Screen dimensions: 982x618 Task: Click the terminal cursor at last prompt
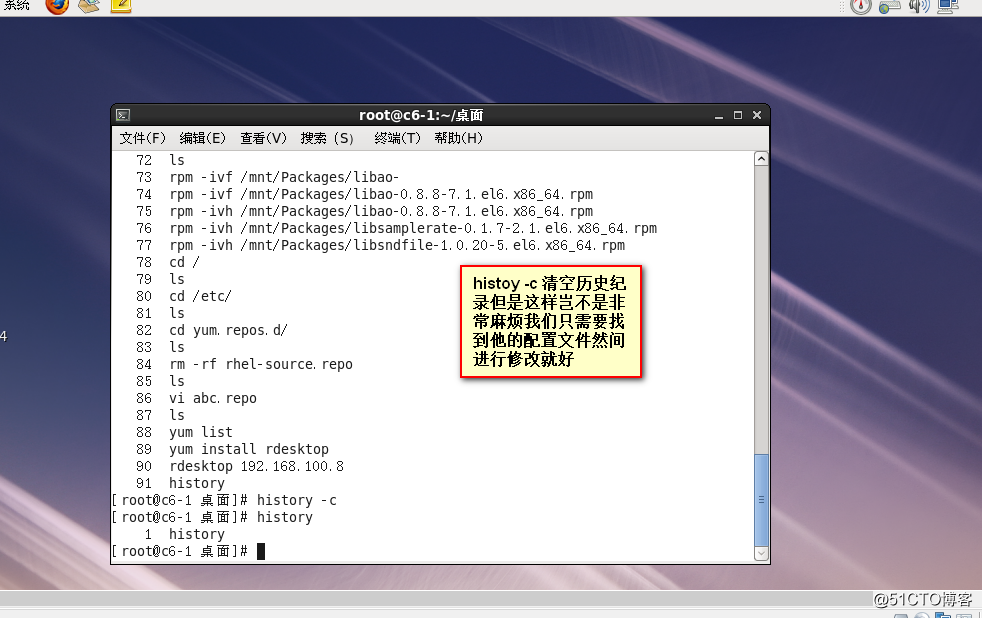[261, 552]
